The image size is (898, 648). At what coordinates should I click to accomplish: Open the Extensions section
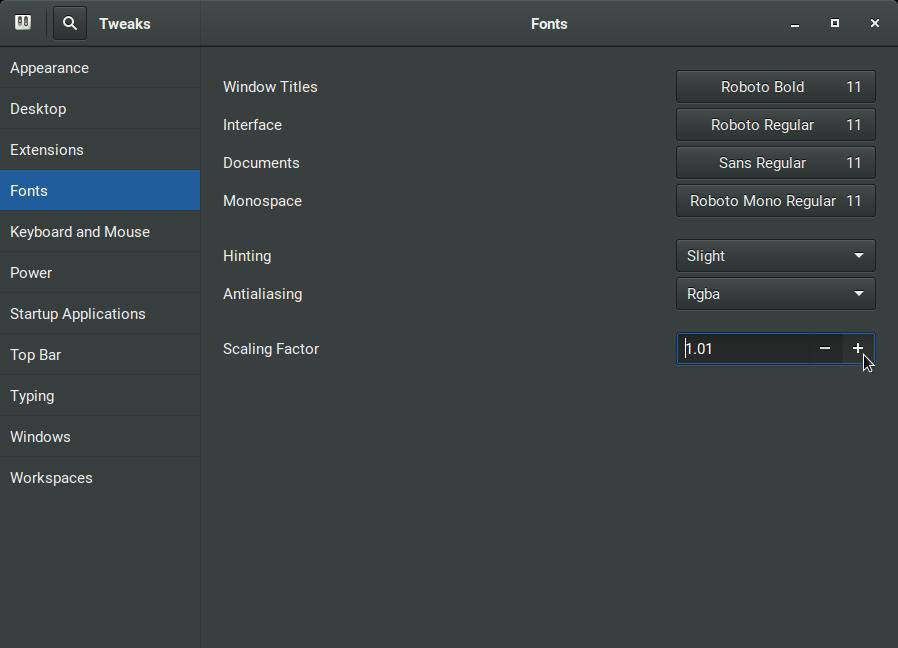[47, 150]
